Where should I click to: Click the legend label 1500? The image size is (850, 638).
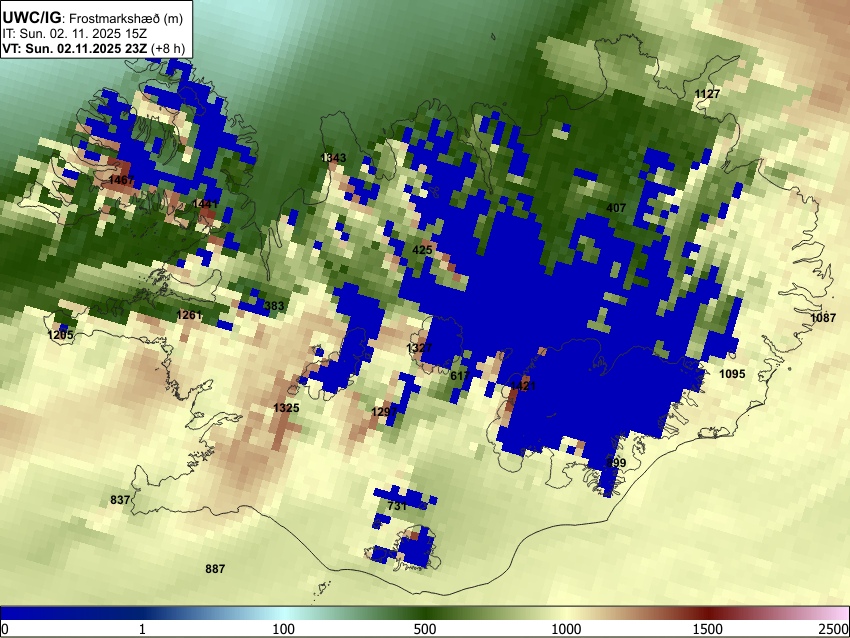point(708,629)
